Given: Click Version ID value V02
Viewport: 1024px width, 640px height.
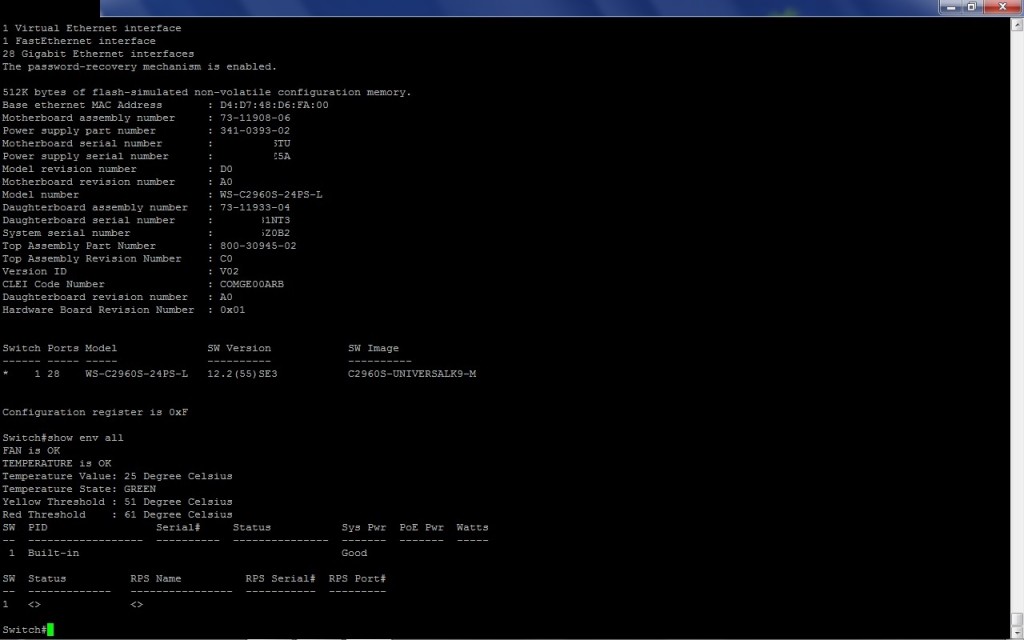Looking at the screenshot, I should [229, 272].
